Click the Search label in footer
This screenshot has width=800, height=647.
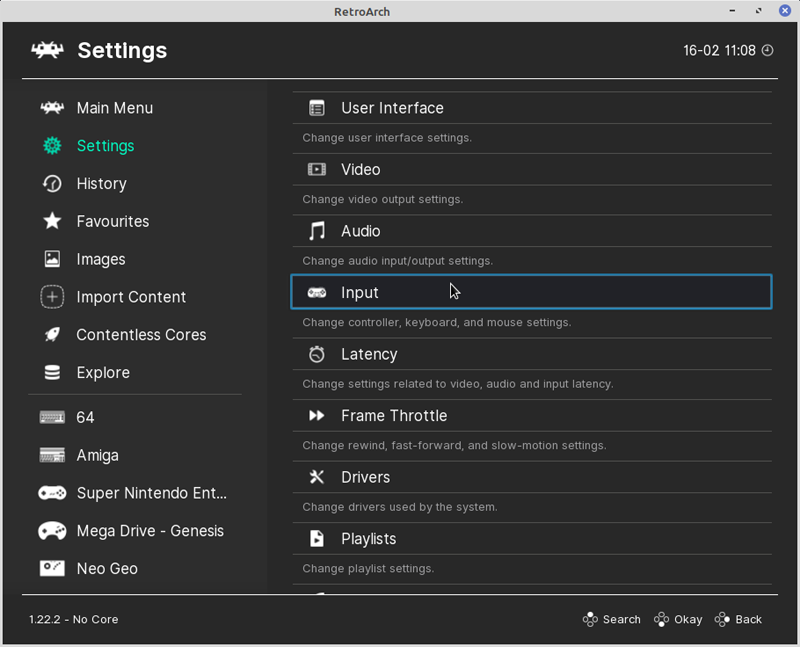621,619
